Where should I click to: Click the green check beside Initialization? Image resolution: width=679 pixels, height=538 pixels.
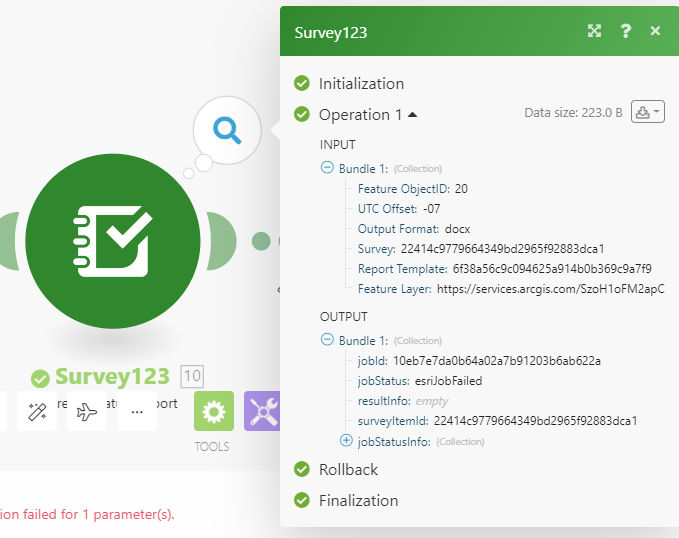[302, 83]
